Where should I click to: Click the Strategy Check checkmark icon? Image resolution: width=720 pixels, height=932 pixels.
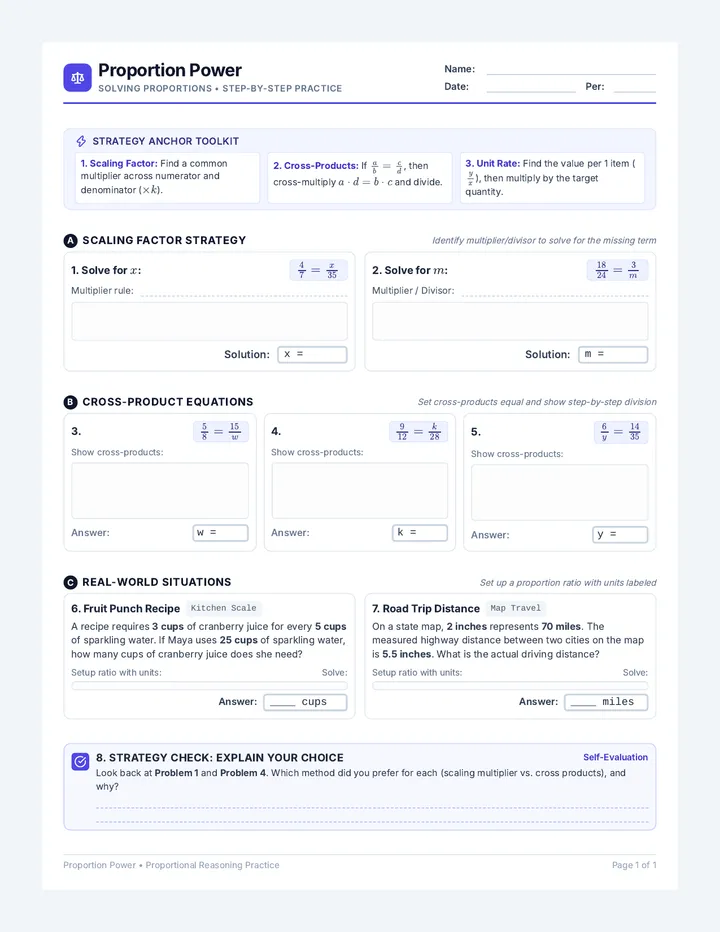[80, 761]
